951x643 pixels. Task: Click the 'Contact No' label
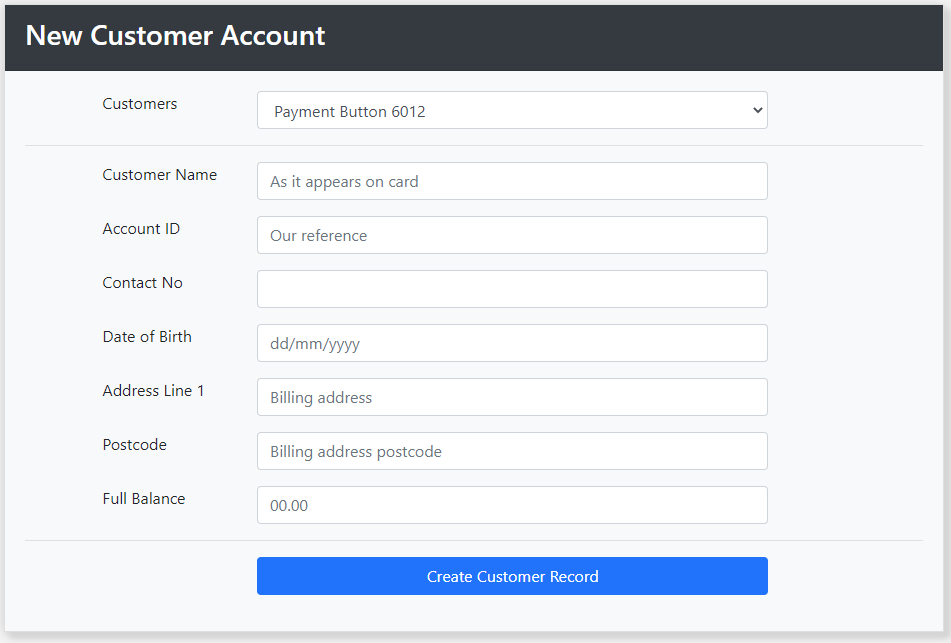[x=143, y=283]
